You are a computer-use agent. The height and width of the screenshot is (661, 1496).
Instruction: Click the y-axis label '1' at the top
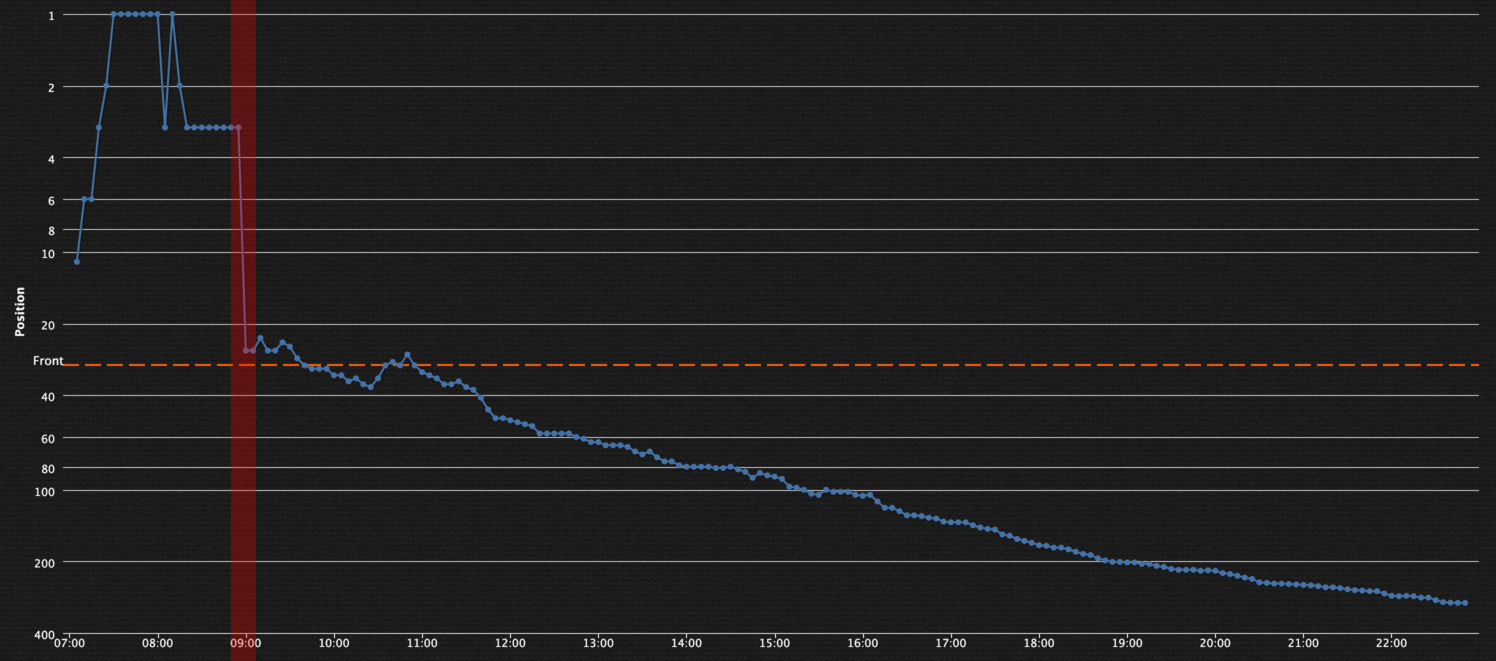pos(51,15)
